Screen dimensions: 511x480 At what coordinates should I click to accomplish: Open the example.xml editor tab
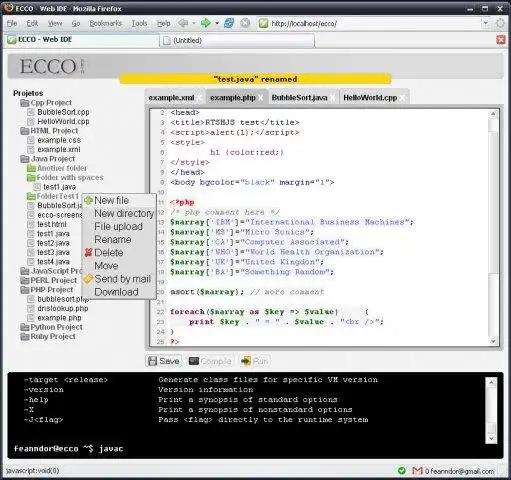click(171, 98)
